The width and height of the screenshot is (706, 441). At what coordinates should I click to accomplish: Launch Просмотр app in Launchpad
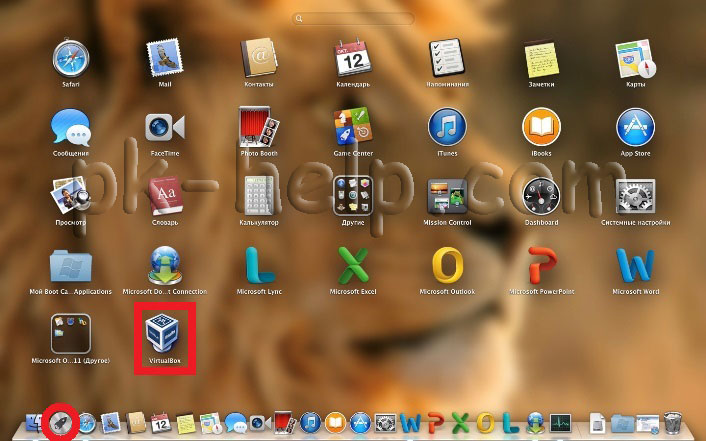[x=71, y=196]
